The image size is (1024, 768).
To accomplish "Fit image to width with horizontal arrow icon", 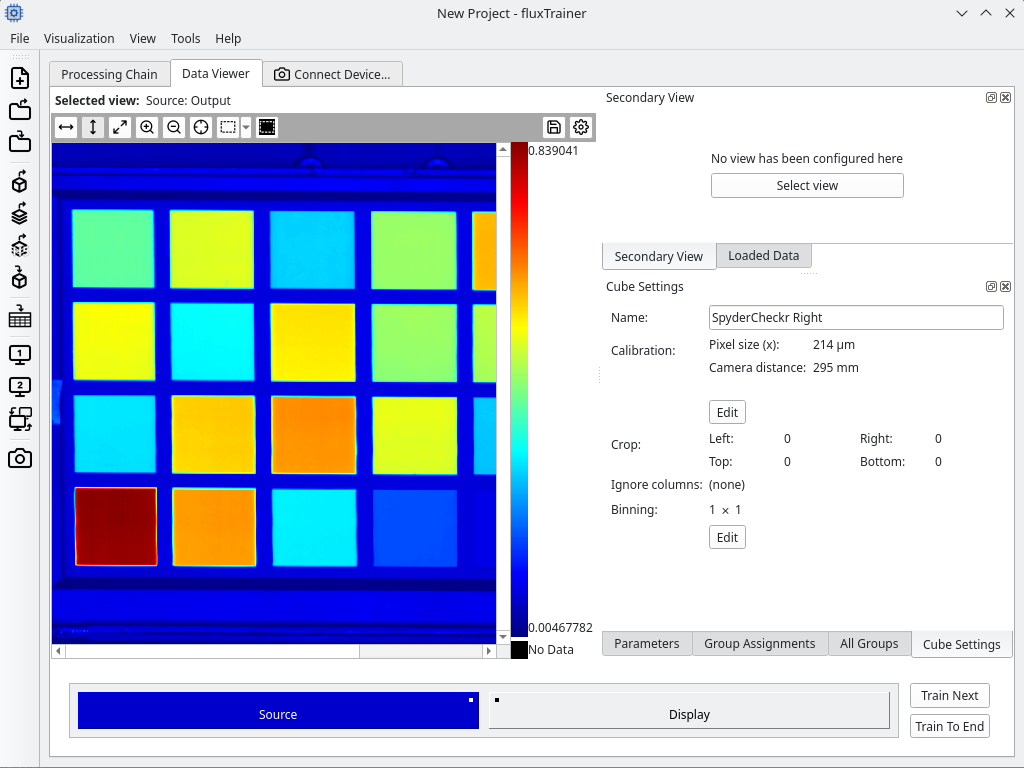I will (x=66, y=127).
